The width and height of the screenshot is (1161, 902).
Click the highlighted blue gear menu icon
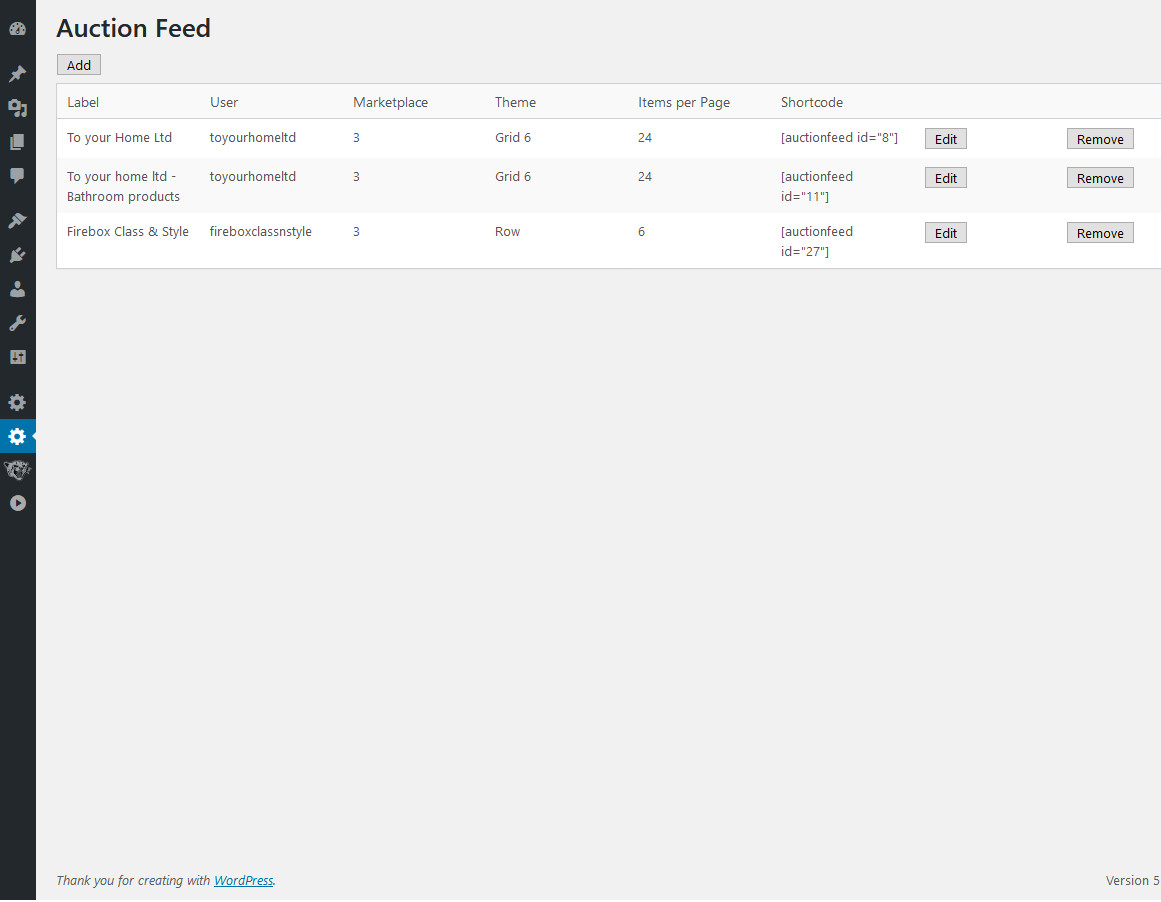(17, 436)
